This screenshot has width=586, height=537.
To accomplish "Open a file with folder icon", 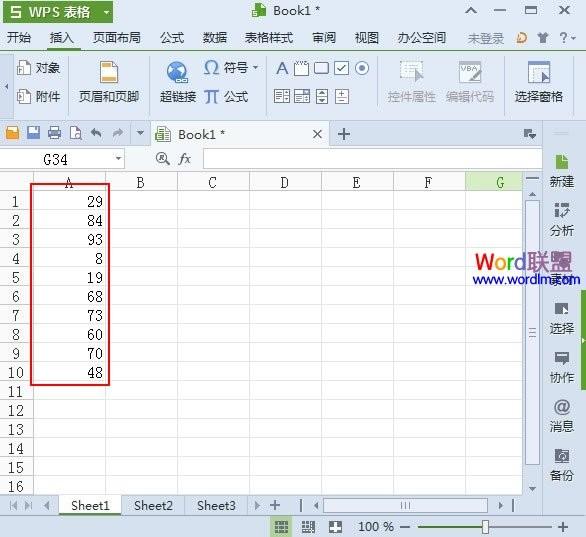I will [12, 133].
